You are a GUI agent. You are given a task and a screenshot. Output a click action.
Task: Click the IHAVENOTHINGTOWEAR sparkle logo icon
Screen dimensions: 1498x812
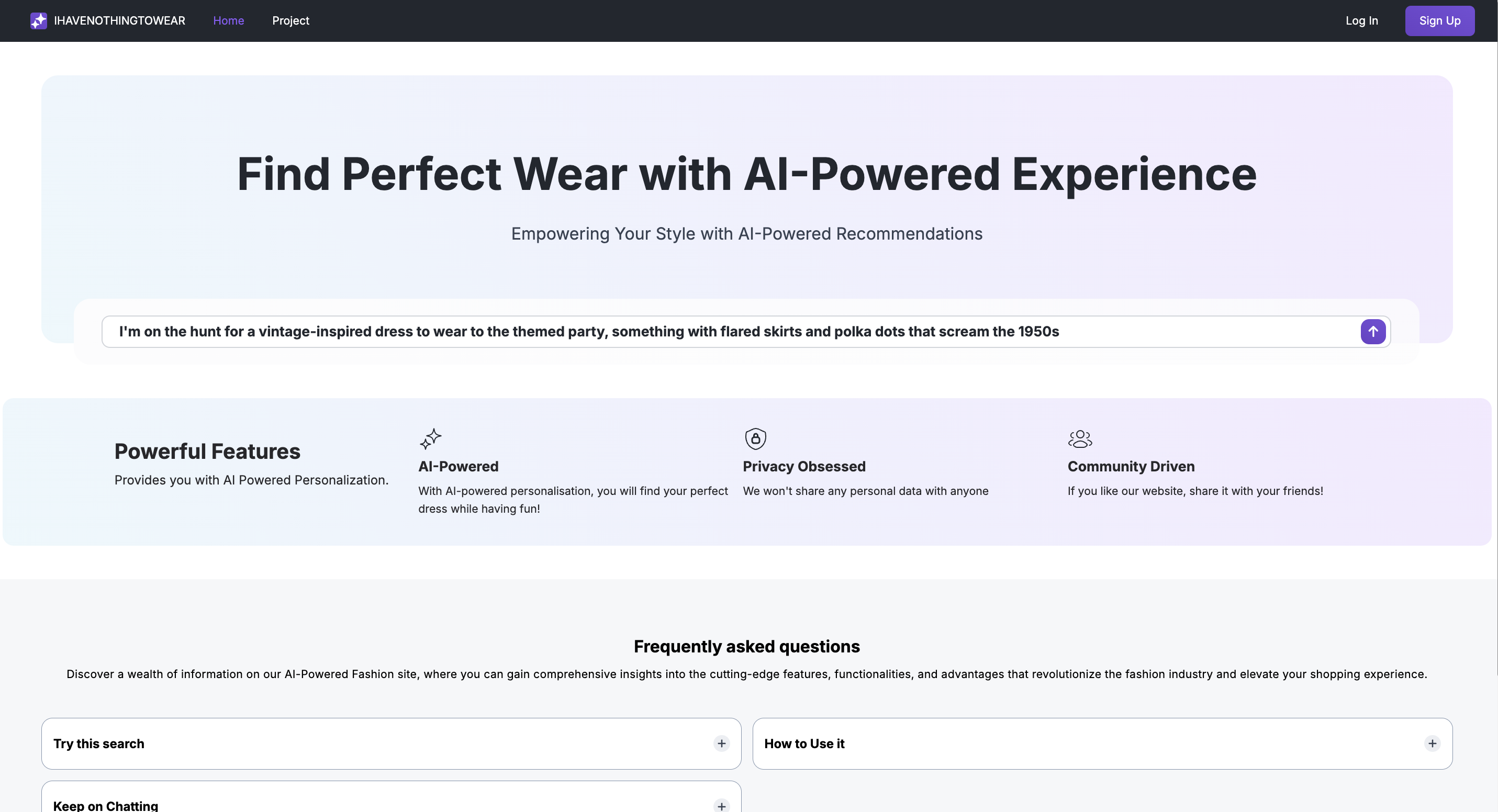point(38,21)
